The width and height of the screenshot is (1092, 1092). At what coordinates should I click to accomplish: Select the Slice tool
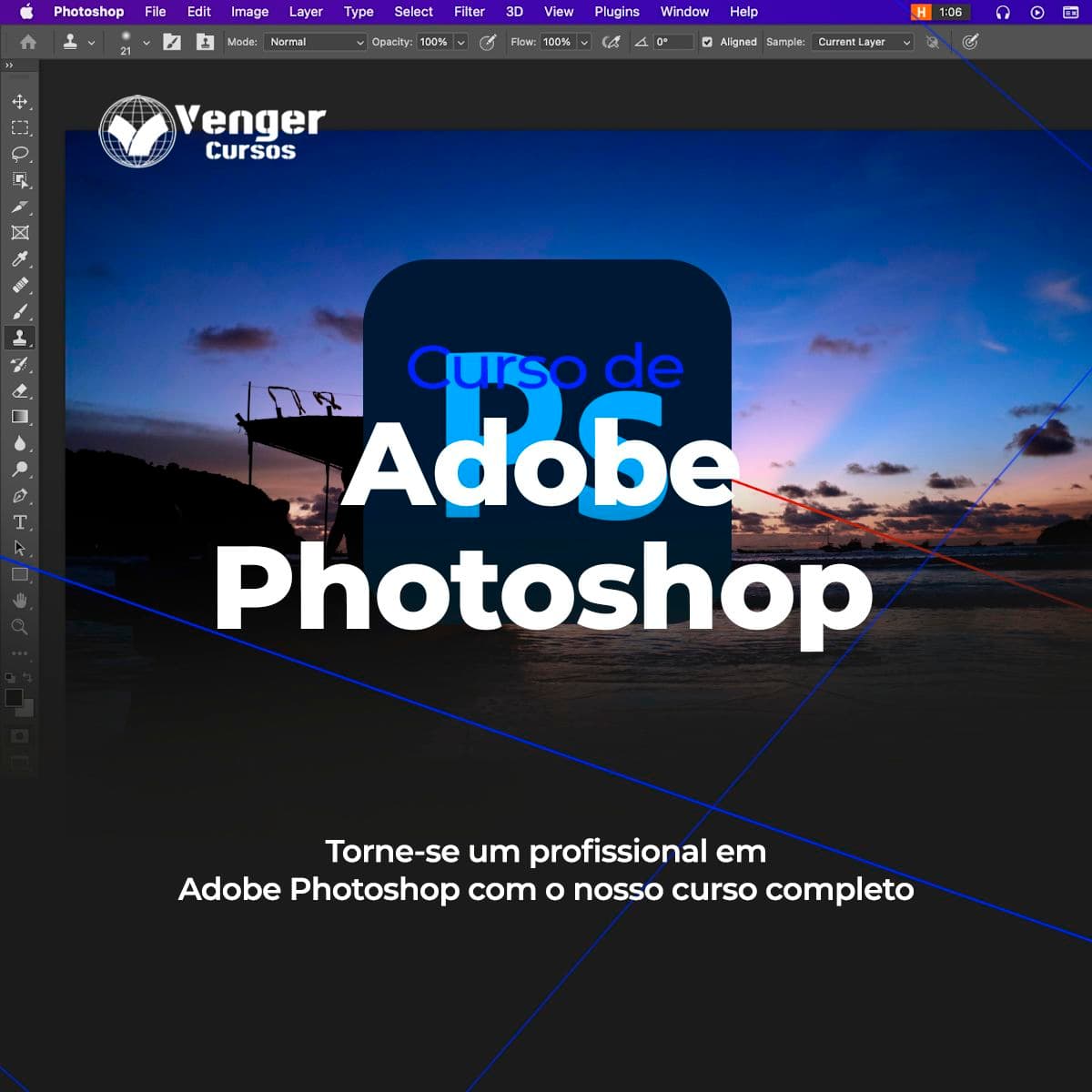pyautogui.click(x=20, y=207)
